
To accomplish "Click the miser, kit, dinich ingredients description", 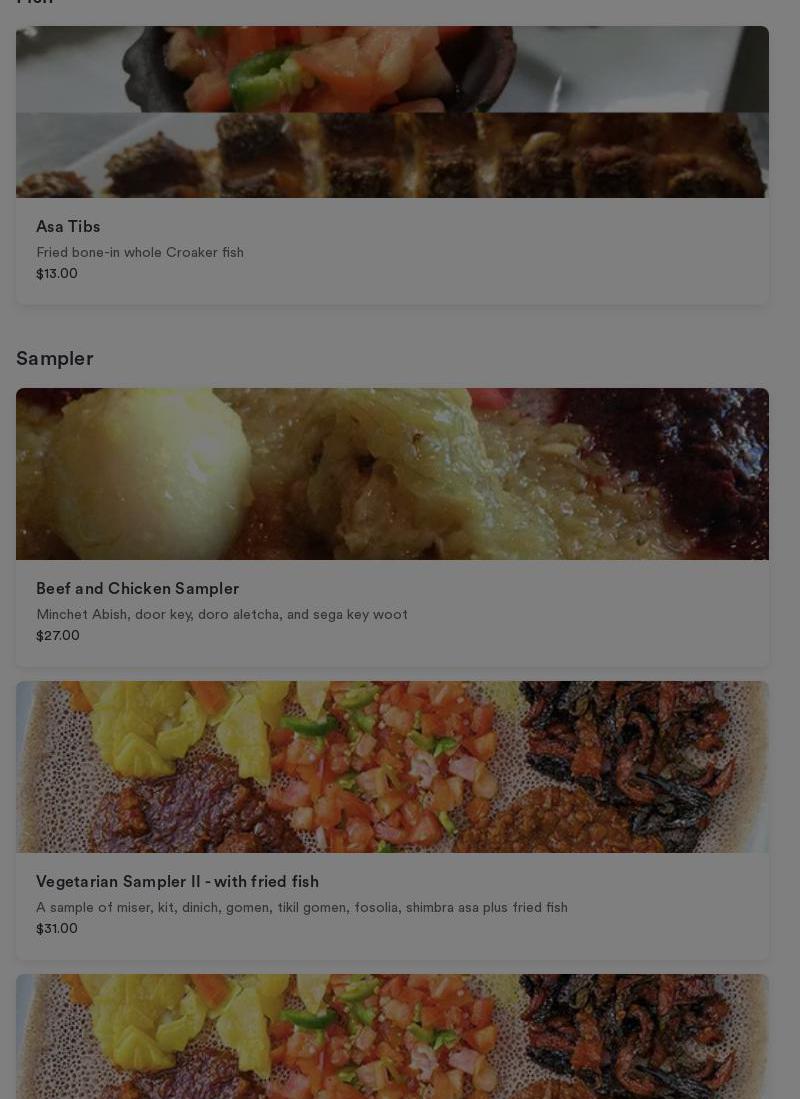I will [301, 908].
